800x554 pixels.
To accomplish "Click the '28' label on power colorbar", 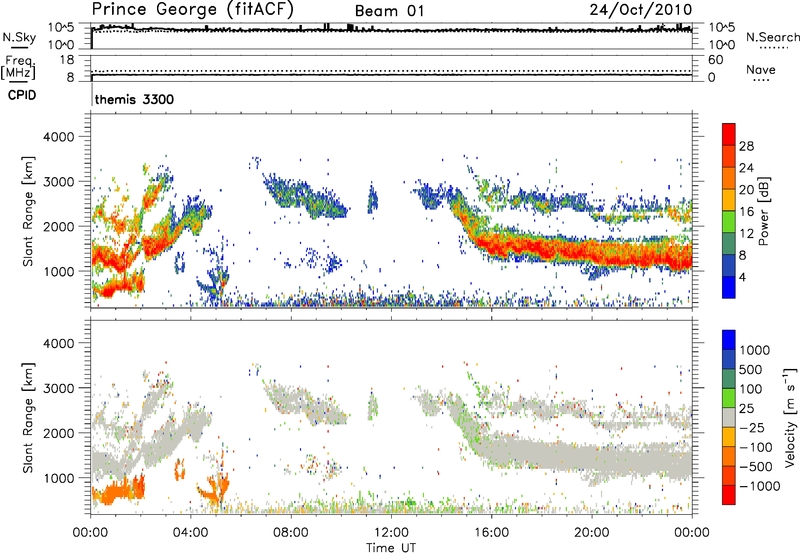I will (746, 146).
